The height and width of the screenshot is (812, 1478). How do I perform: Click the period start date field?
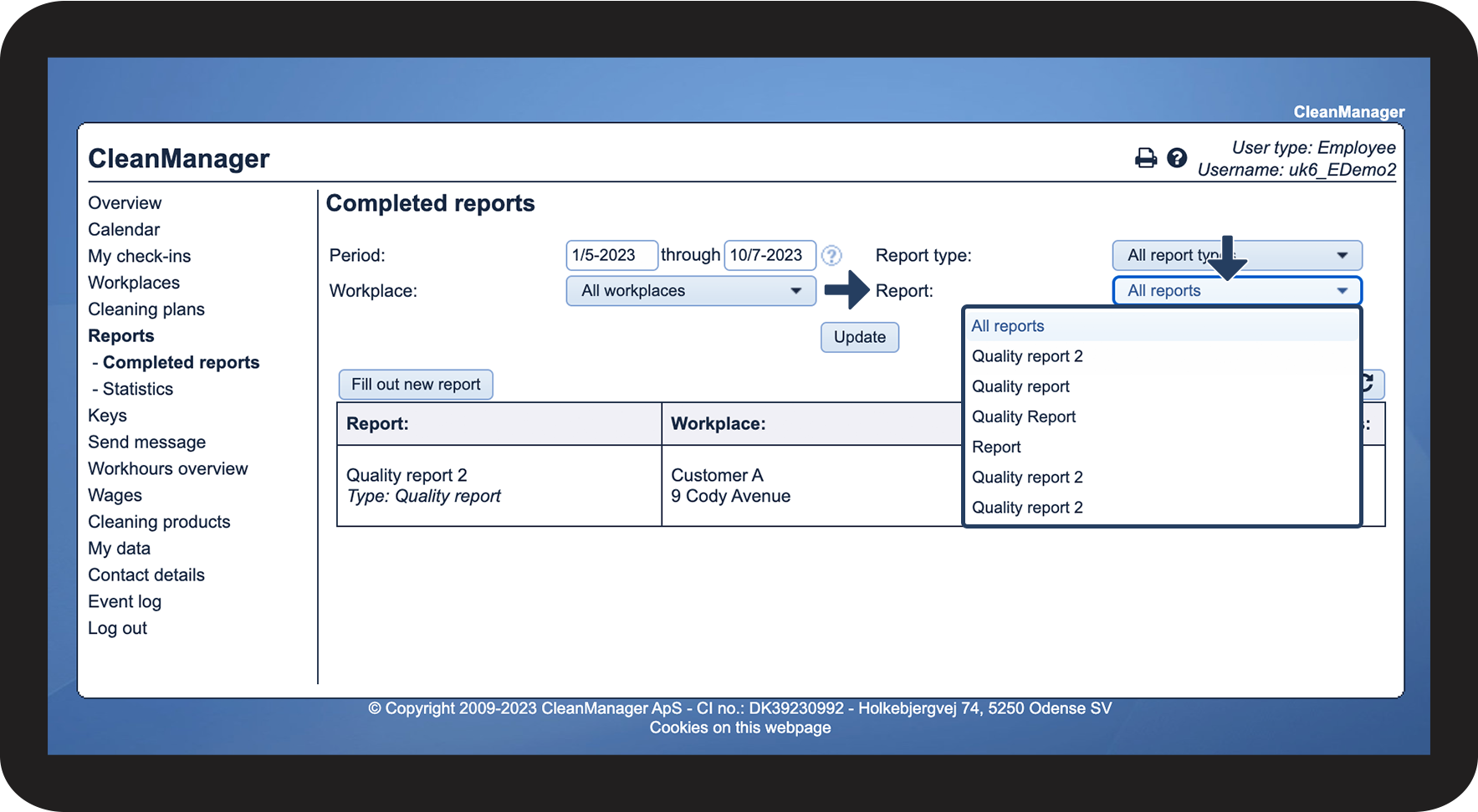pos(611,255)
